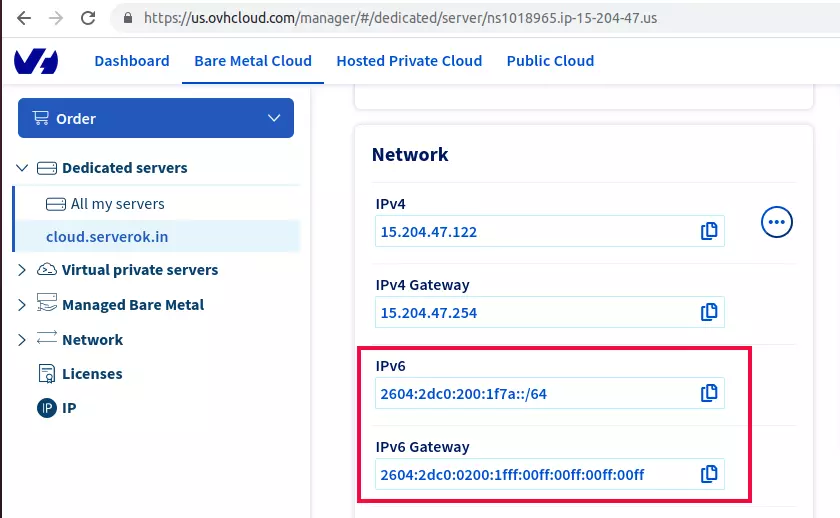The image size is (840, 518).
Task: Click the Network card heading
Action: point(410,155)
